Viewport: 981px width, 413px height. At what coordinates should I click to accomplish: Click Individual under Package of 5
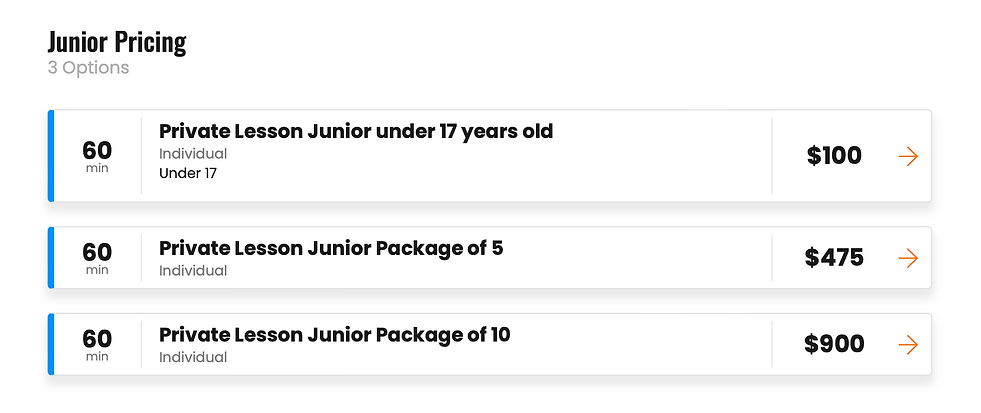(193, 270)
